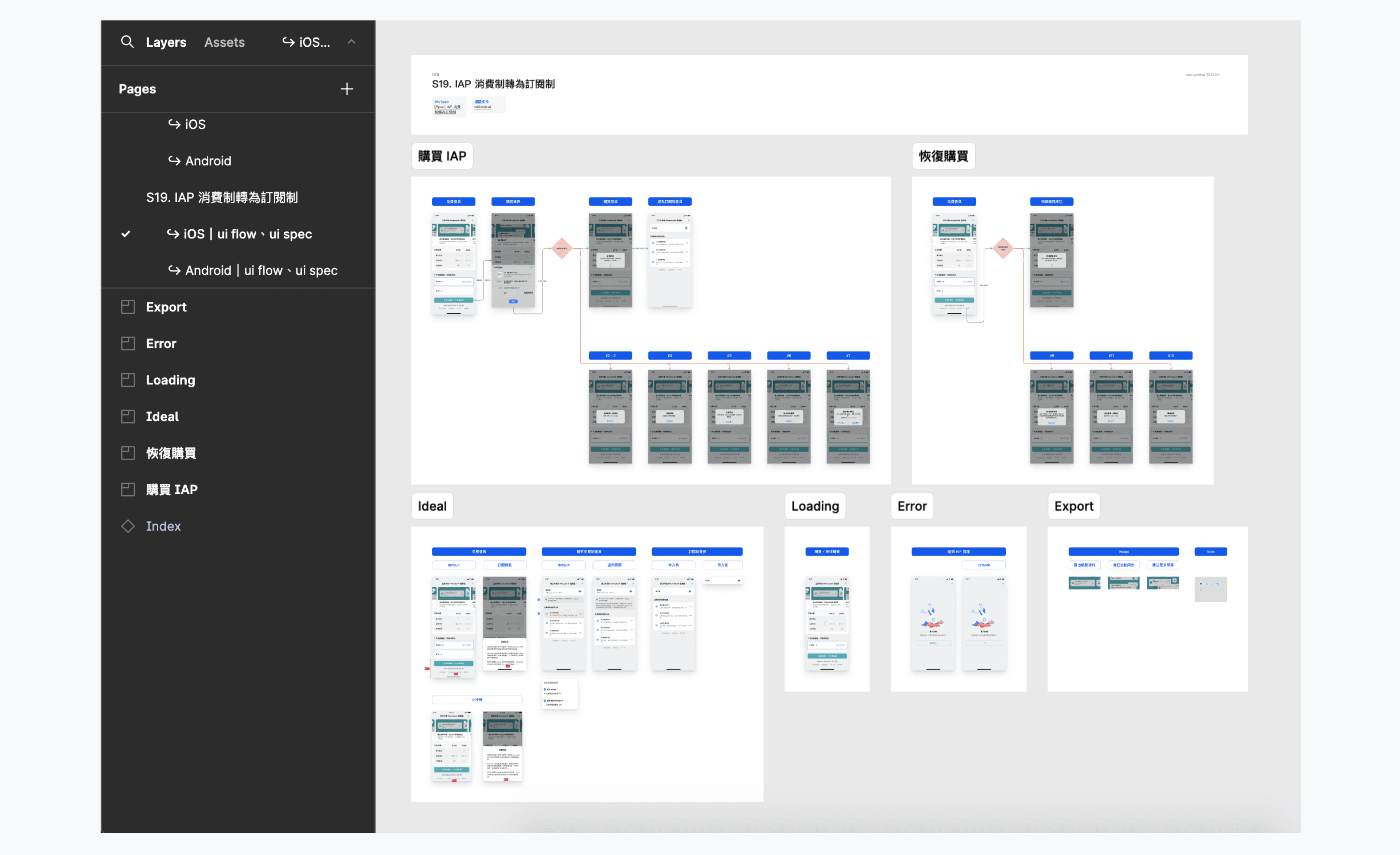Click the Loading layer frame icon

click(128, 380)
